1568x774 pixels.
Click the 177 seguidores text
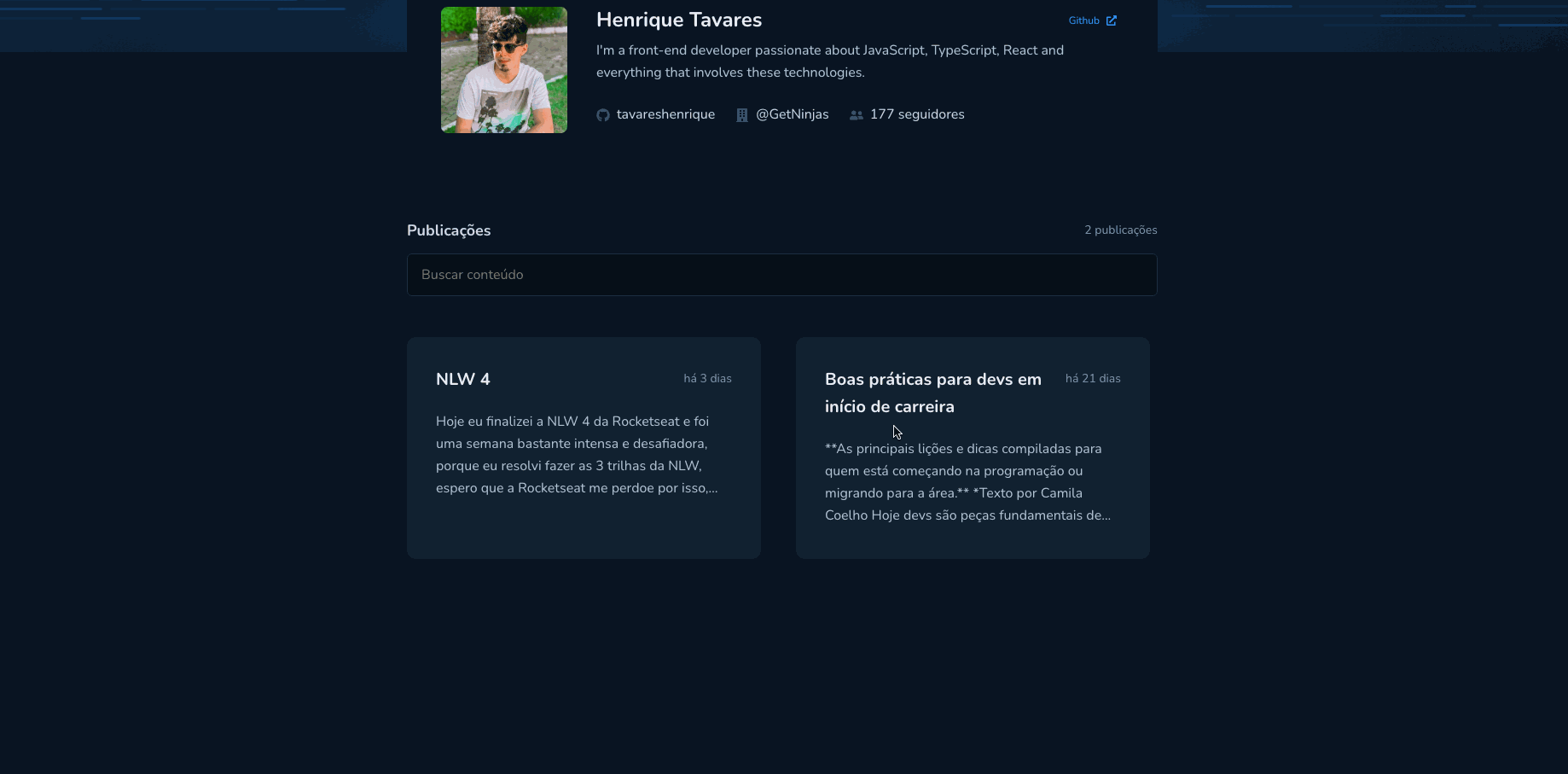click(917, 114)
